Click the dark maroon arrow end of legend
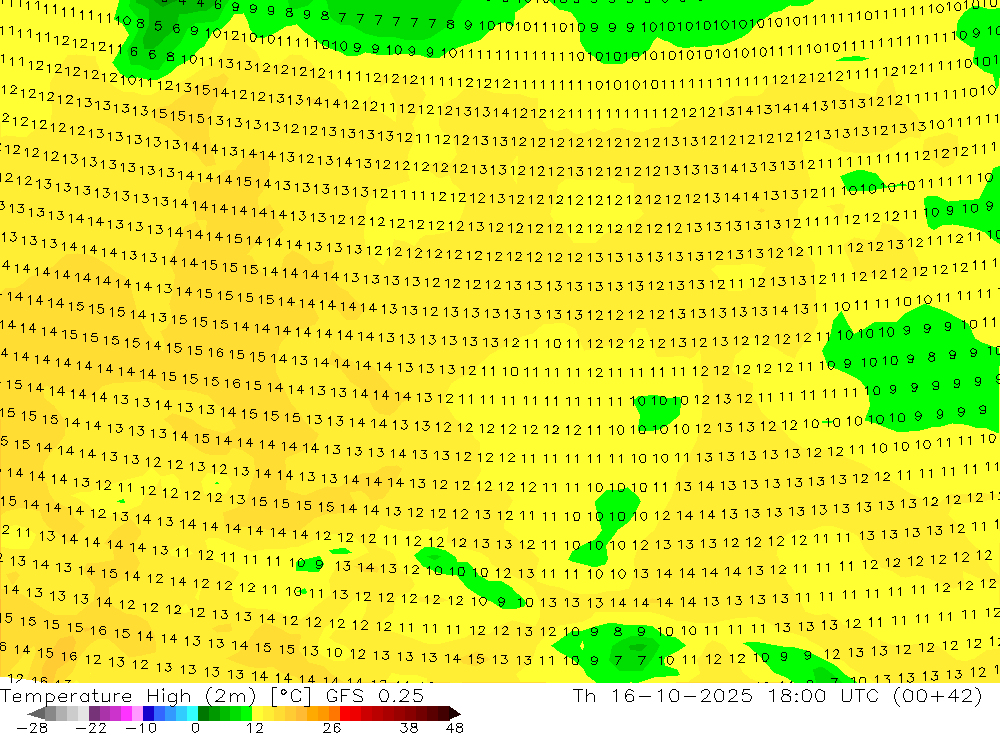 click(x=454, y=713)
